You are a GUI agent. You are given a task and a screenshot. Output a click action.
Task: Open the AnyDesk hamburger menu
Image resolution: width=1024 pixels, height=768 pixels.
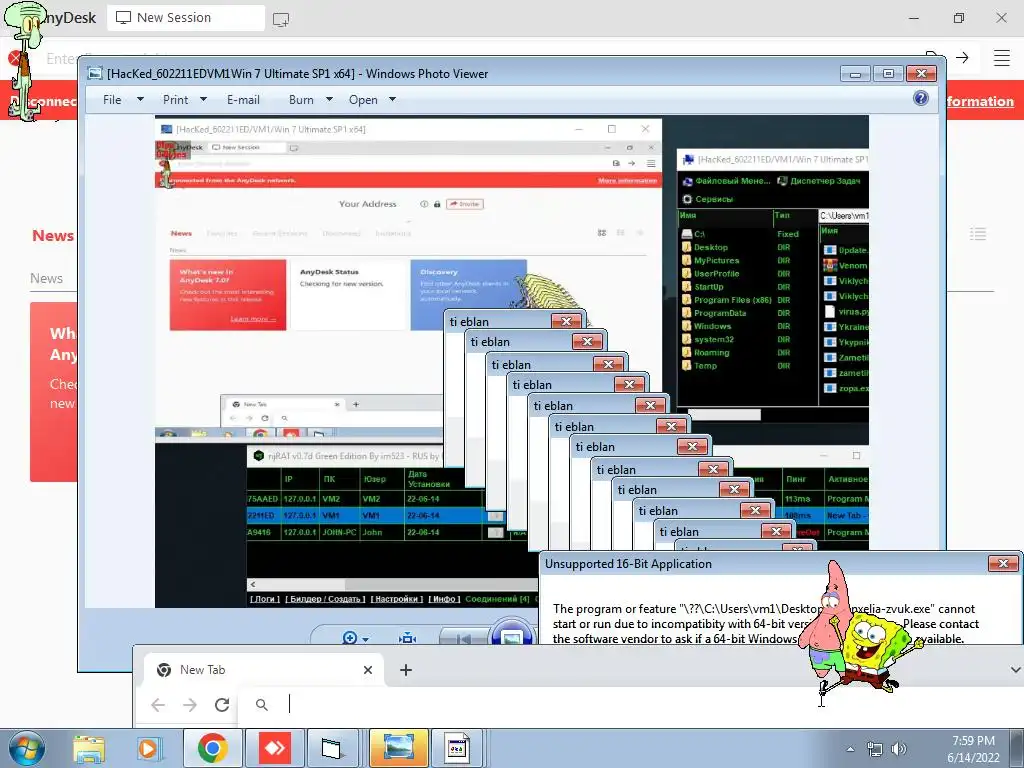point(1002,57)
